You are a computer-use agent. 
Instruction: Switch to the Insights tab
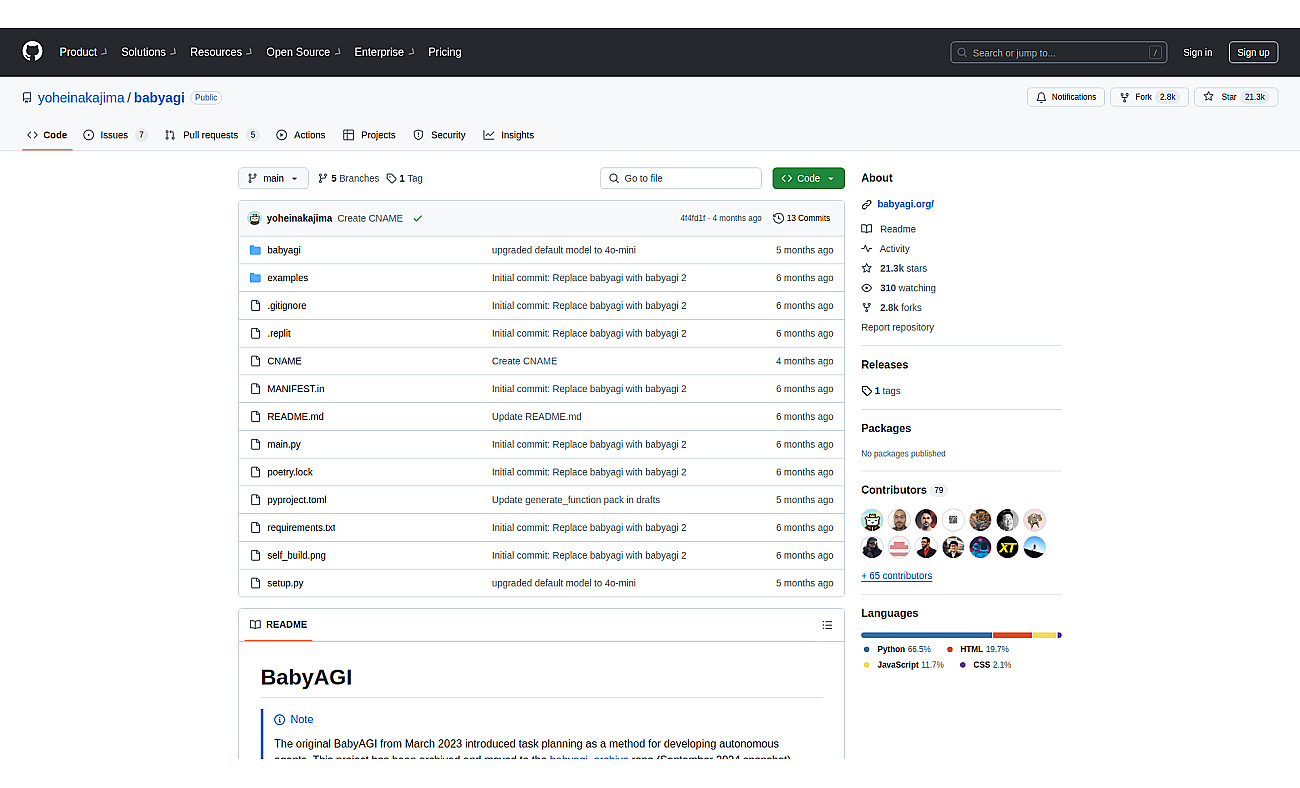508,135
